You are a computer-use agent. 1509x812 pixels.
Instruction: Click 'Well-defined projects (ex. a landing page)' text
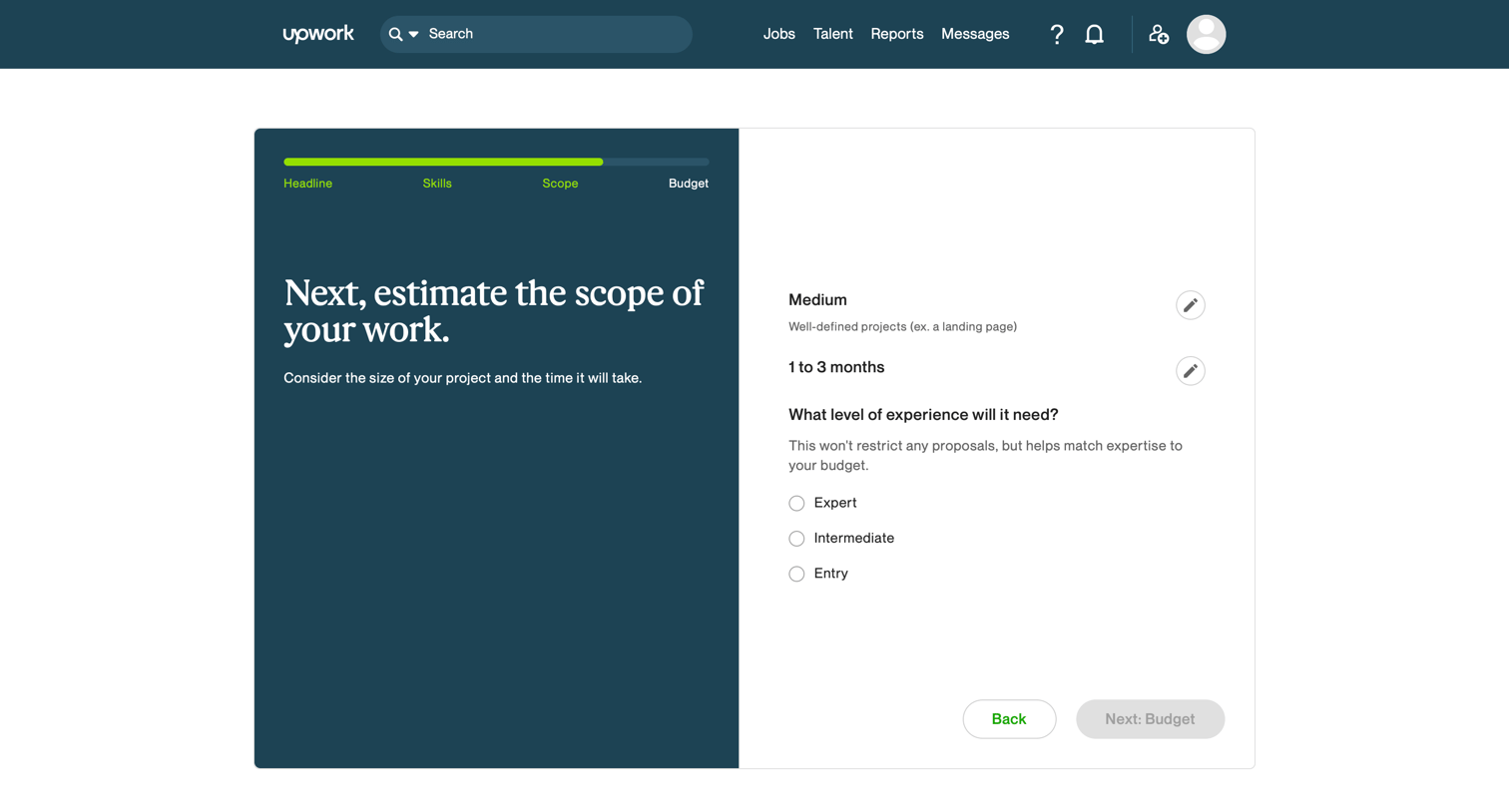(x=902, y=327)
